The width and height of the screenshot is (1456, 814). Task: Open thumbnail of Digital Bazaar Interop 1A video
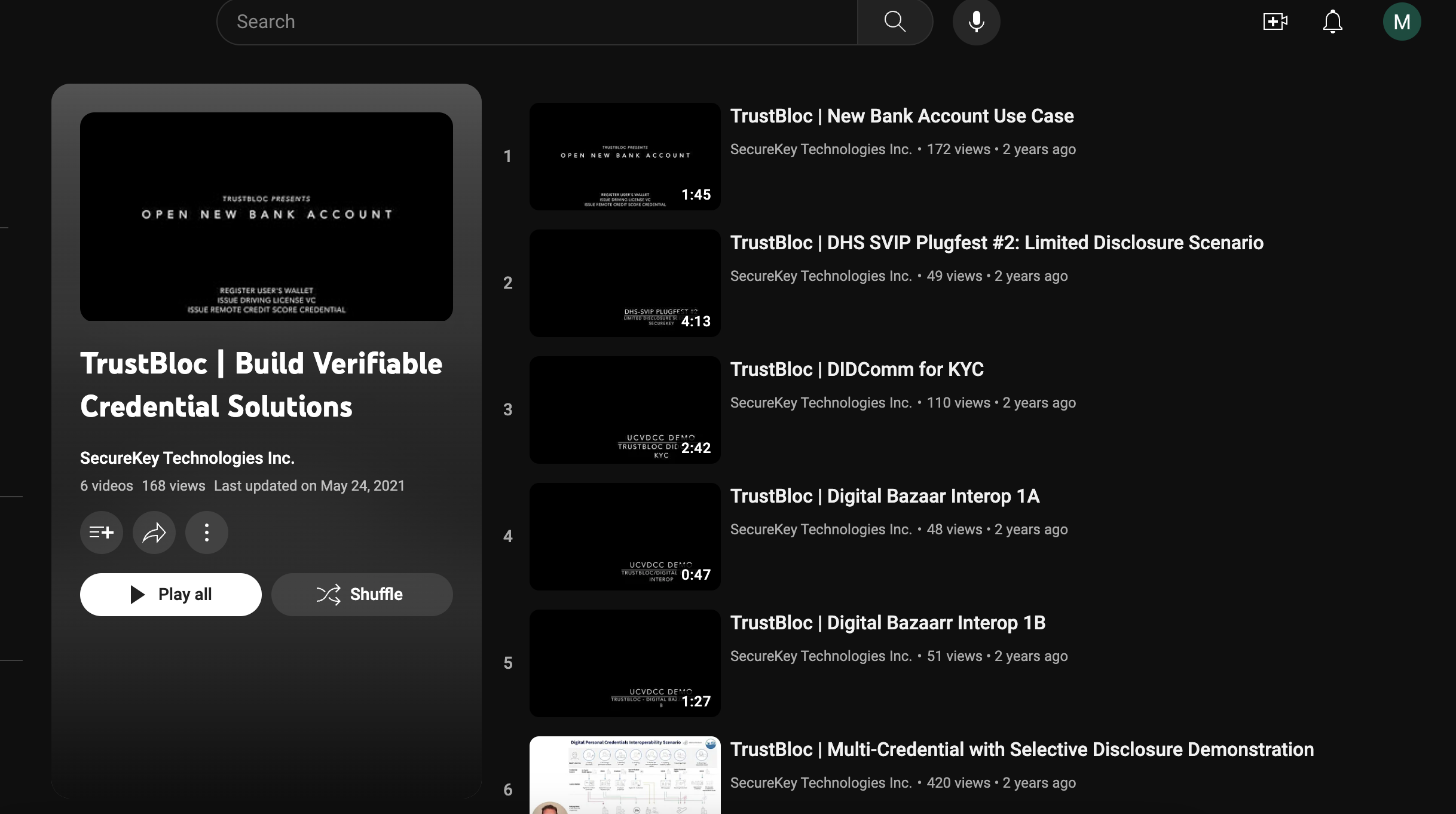tap(625, 536)
